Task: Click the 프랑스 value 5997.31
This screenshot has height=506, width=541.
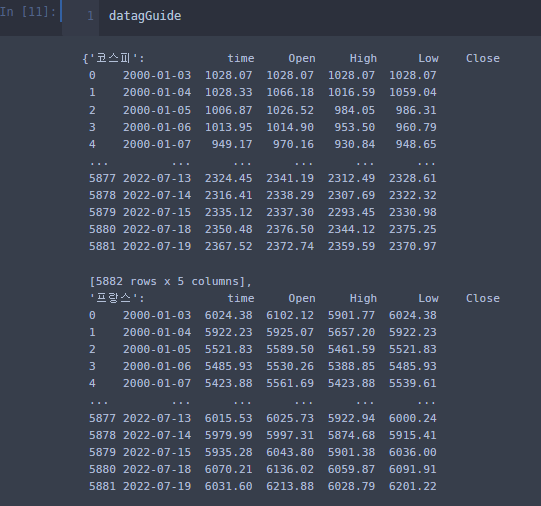Action: tap(290, 435)
